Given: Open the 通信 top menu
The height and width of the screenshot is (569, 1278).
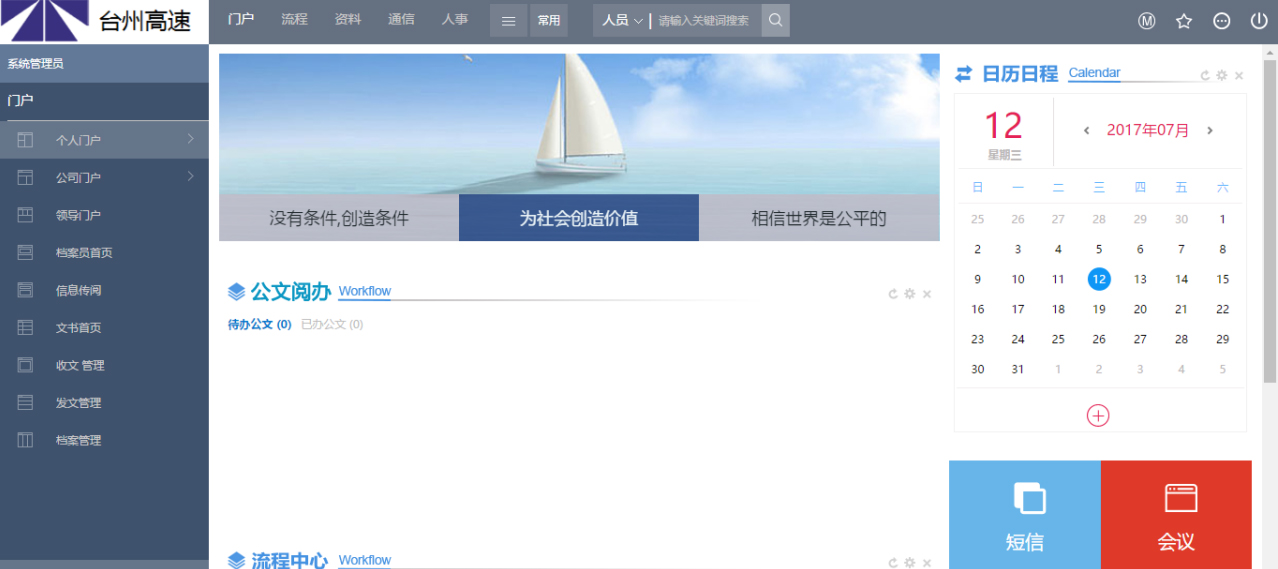Looking at the screenshot, I should tap(401, 19).
